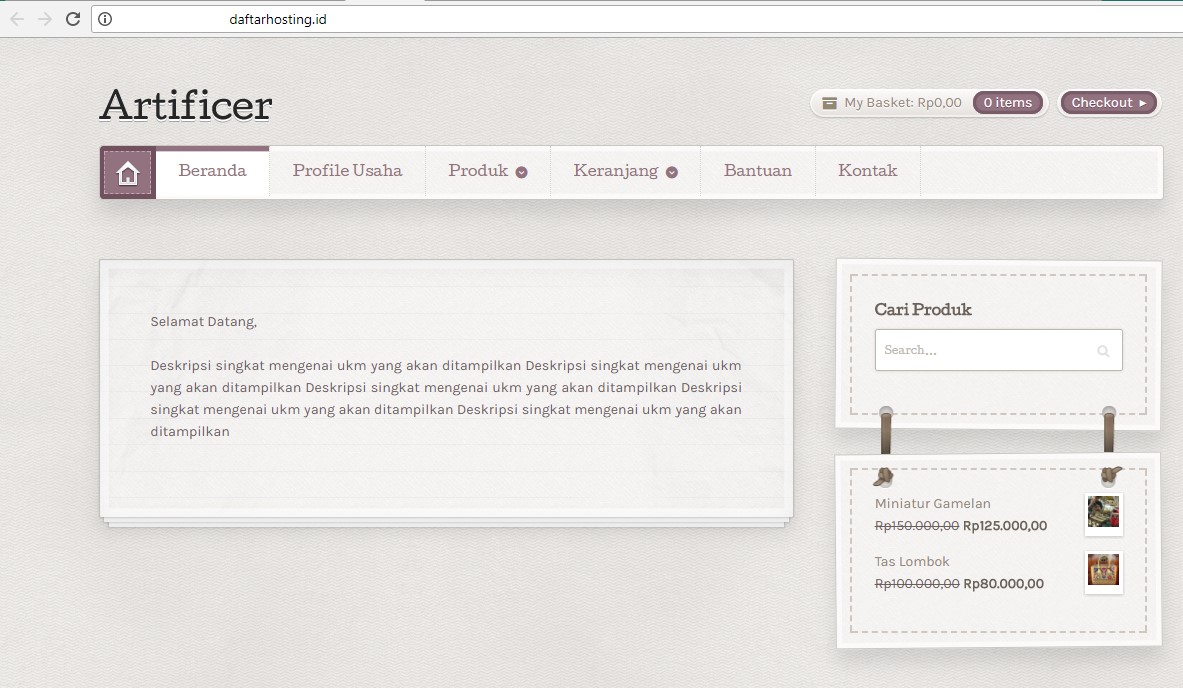Reload the page with browser refresh icon
1183x688 pixels.
point(72,19)
